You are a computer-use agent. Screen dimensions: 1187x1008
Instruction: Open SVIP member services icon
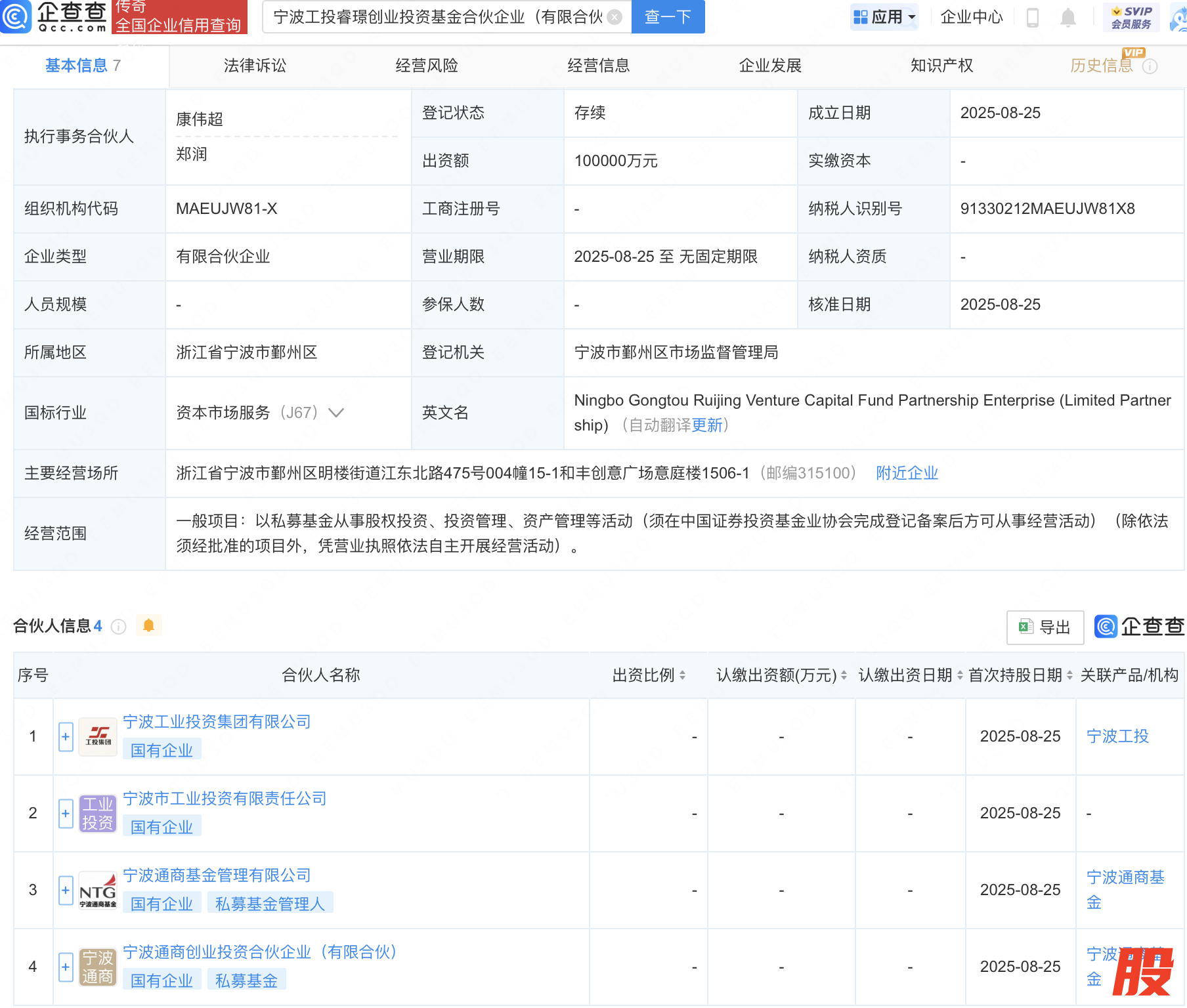[1131, 17]
